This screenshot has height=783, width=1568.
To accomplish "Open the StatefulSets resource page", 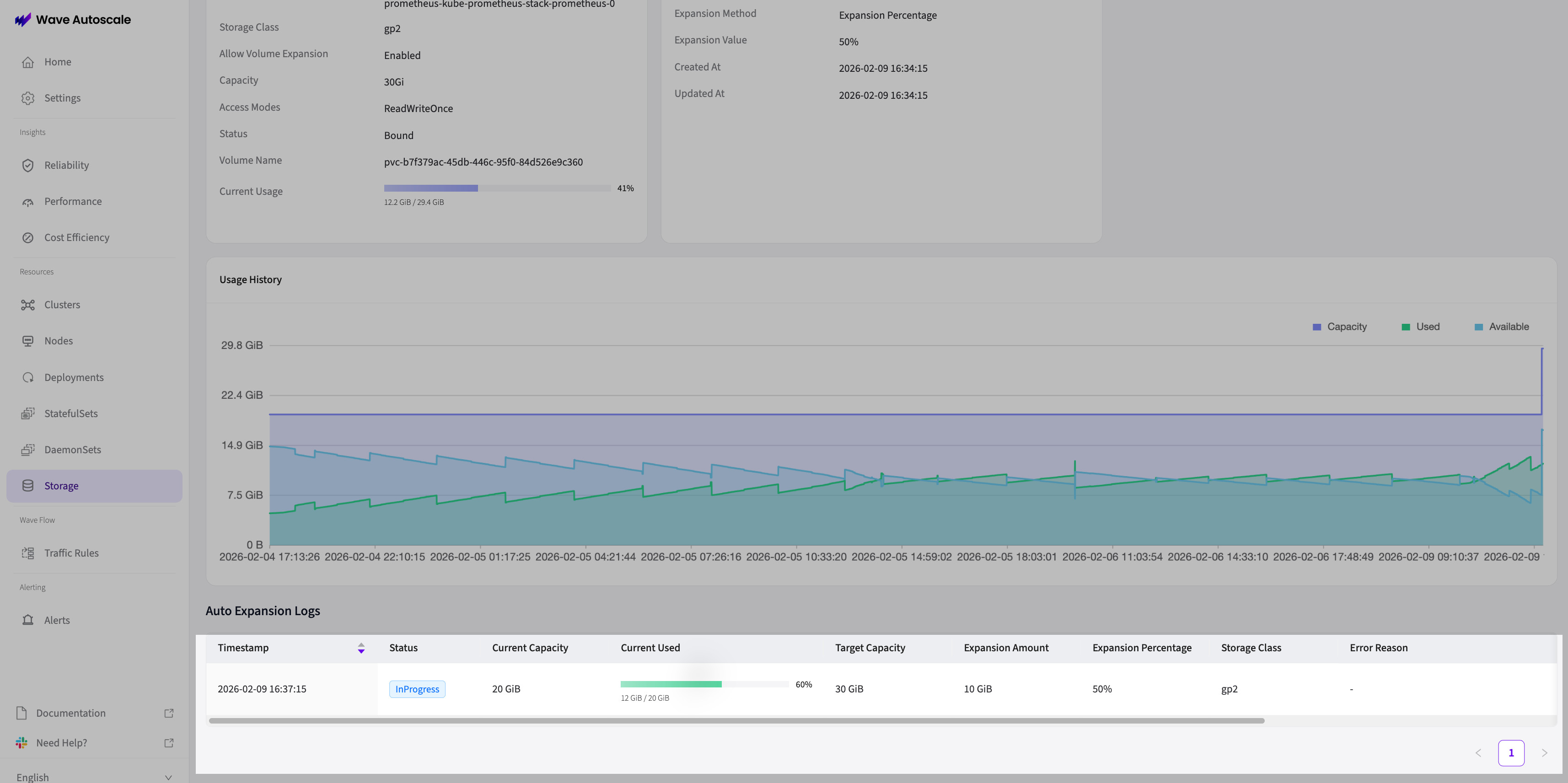I will point(94,413).
